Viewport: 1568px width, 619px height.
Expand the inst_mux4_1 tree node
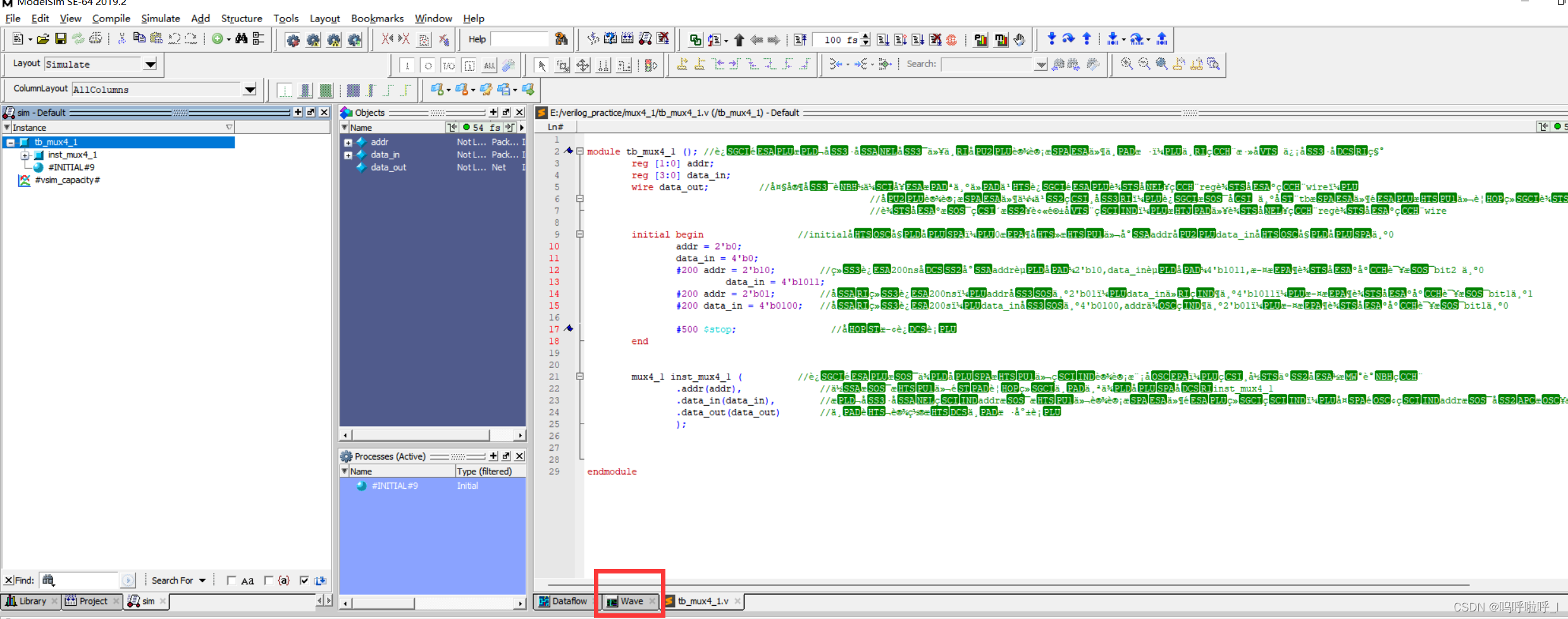pyautogui.click(x=25, y=155)
